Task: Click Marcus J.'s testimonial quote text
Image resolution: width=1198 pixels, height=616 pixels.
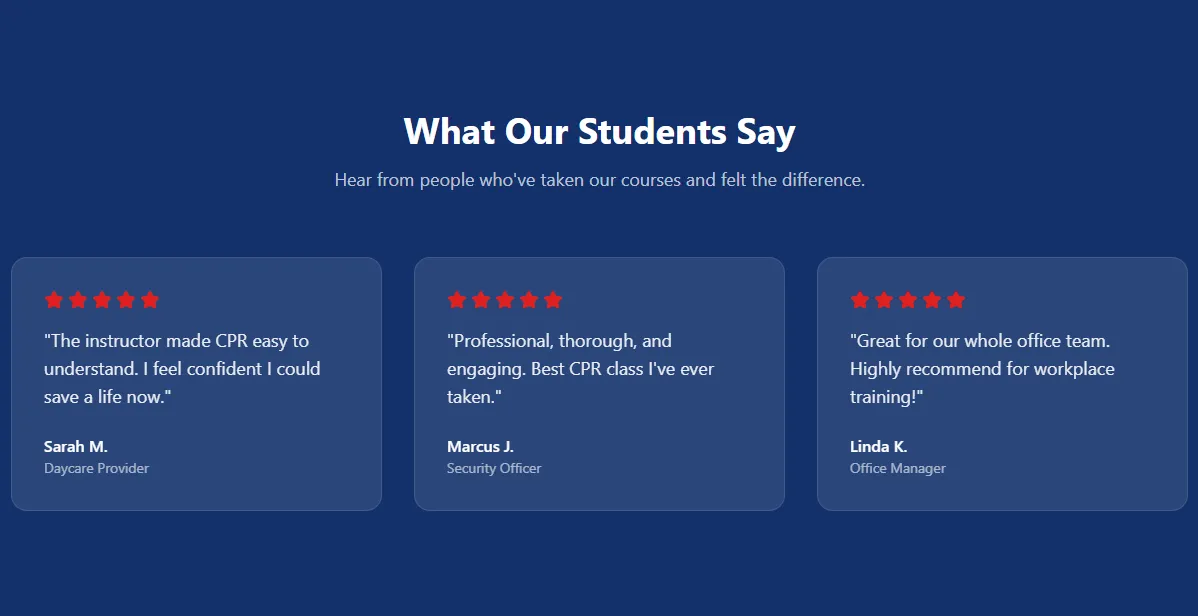Action: pyautogui.click(x=581, y=368)
